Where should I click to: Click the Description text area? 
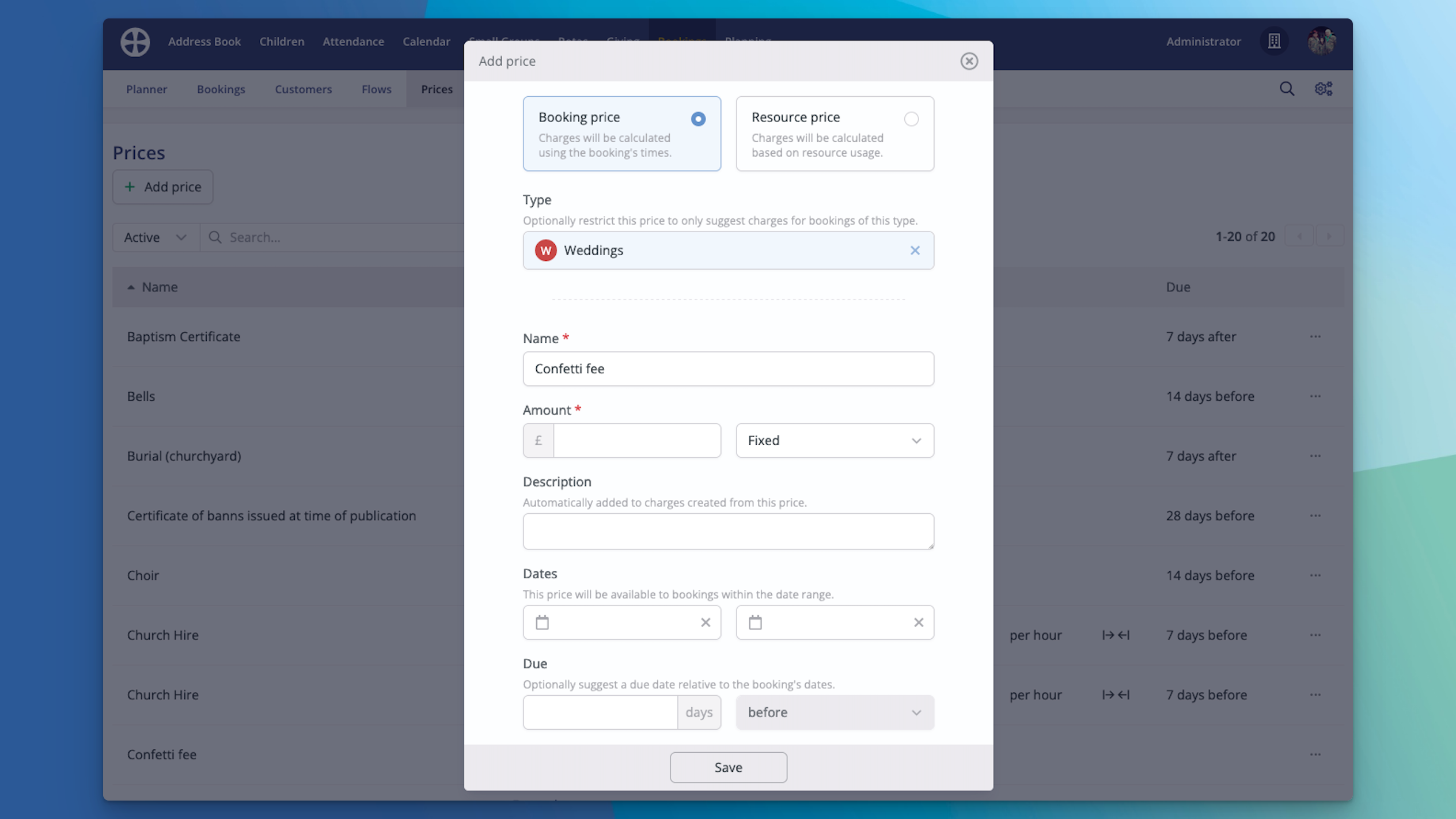point(727,532)
